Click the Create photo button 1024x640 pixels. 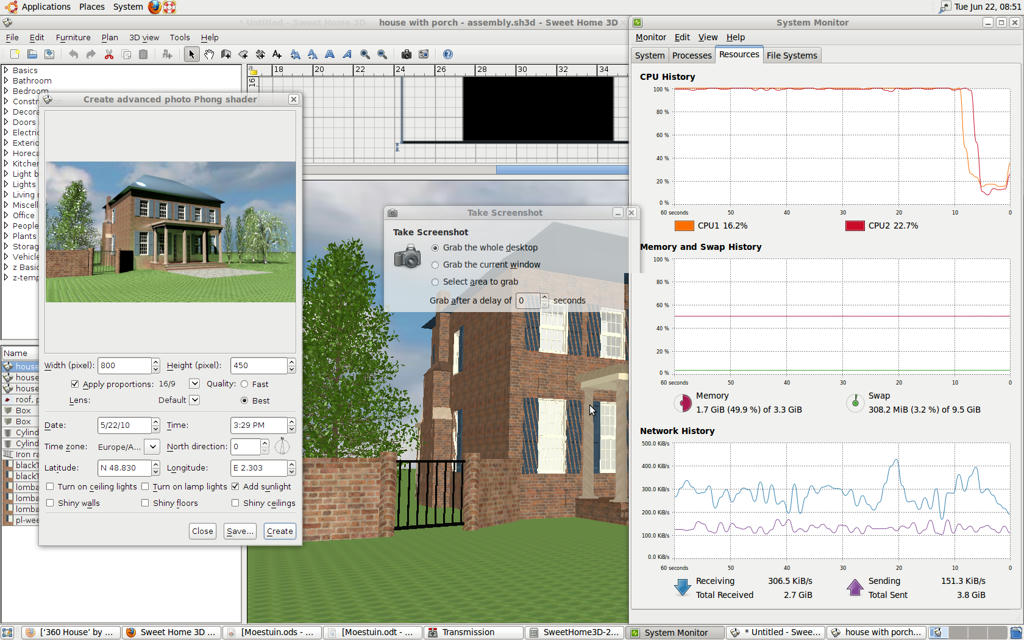(x=280, y=531)
